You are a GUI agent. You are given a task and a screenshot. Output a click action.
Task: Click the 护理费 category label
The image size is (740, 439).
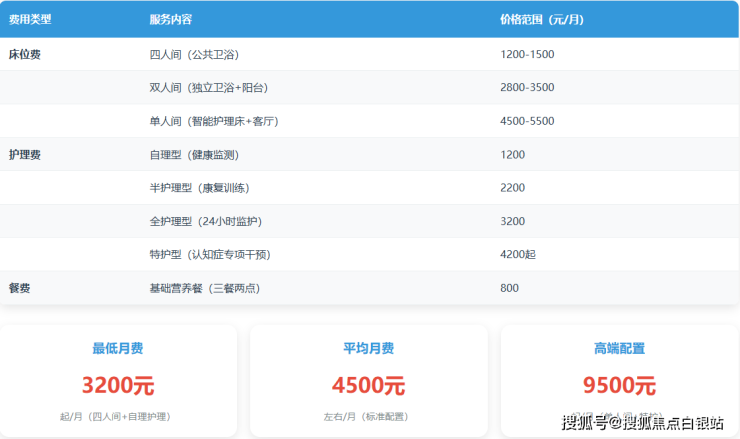tap(24, 155)
